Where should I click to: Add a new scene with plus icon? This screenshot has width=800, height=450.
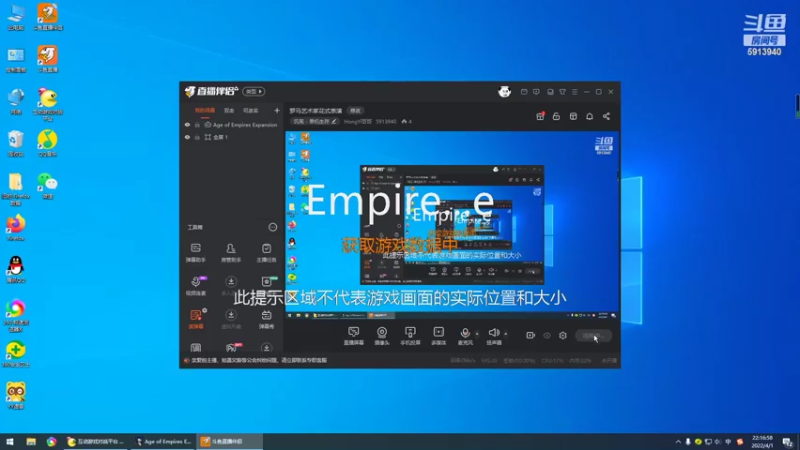tap(277, 110)
